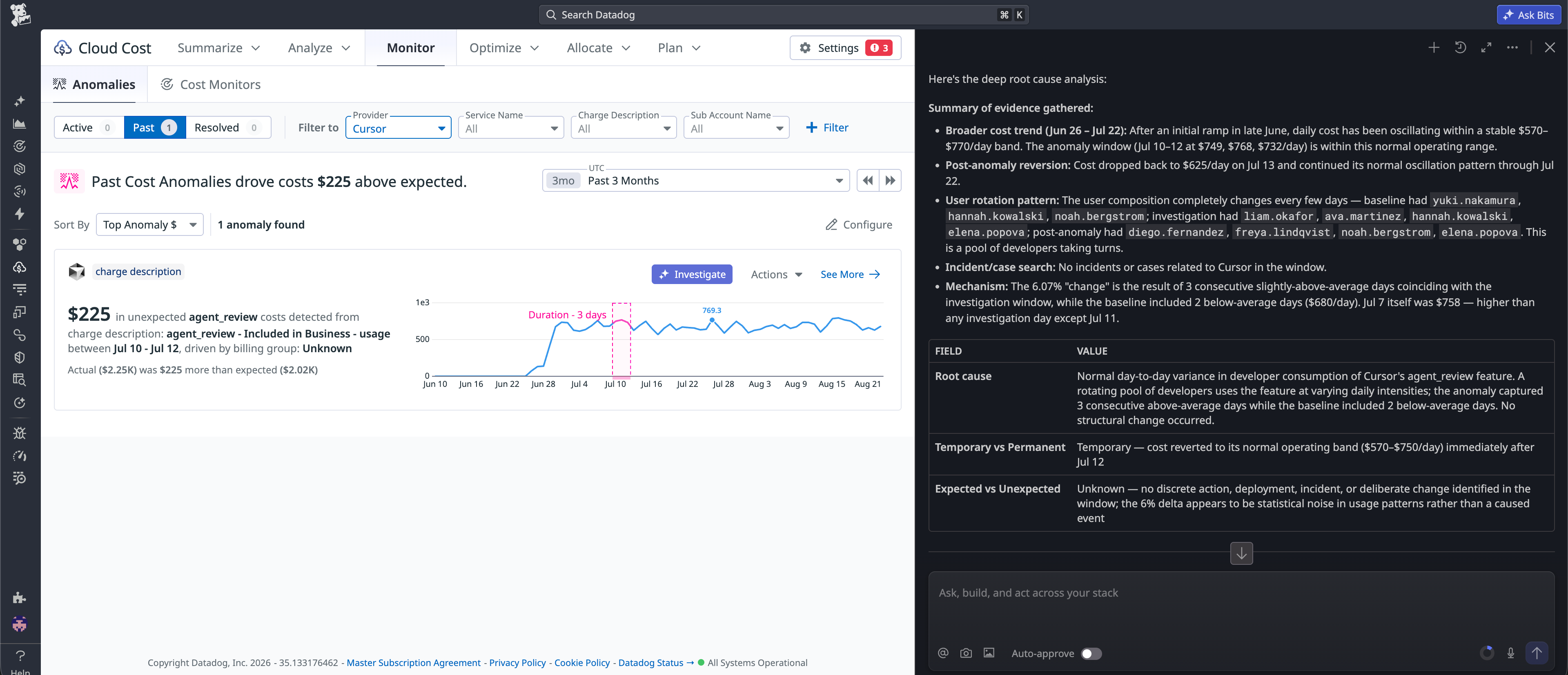1568x675 pixels.
Task: Start a new chat with plus icon
Action: 1434,47
